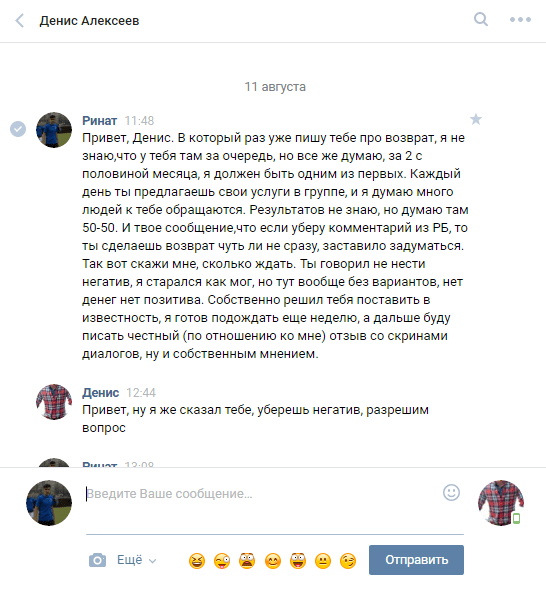Open Денис sender name at 12:44
This screenshot has height=590, width=546.
pyautogui.click(x=100, y=392)
